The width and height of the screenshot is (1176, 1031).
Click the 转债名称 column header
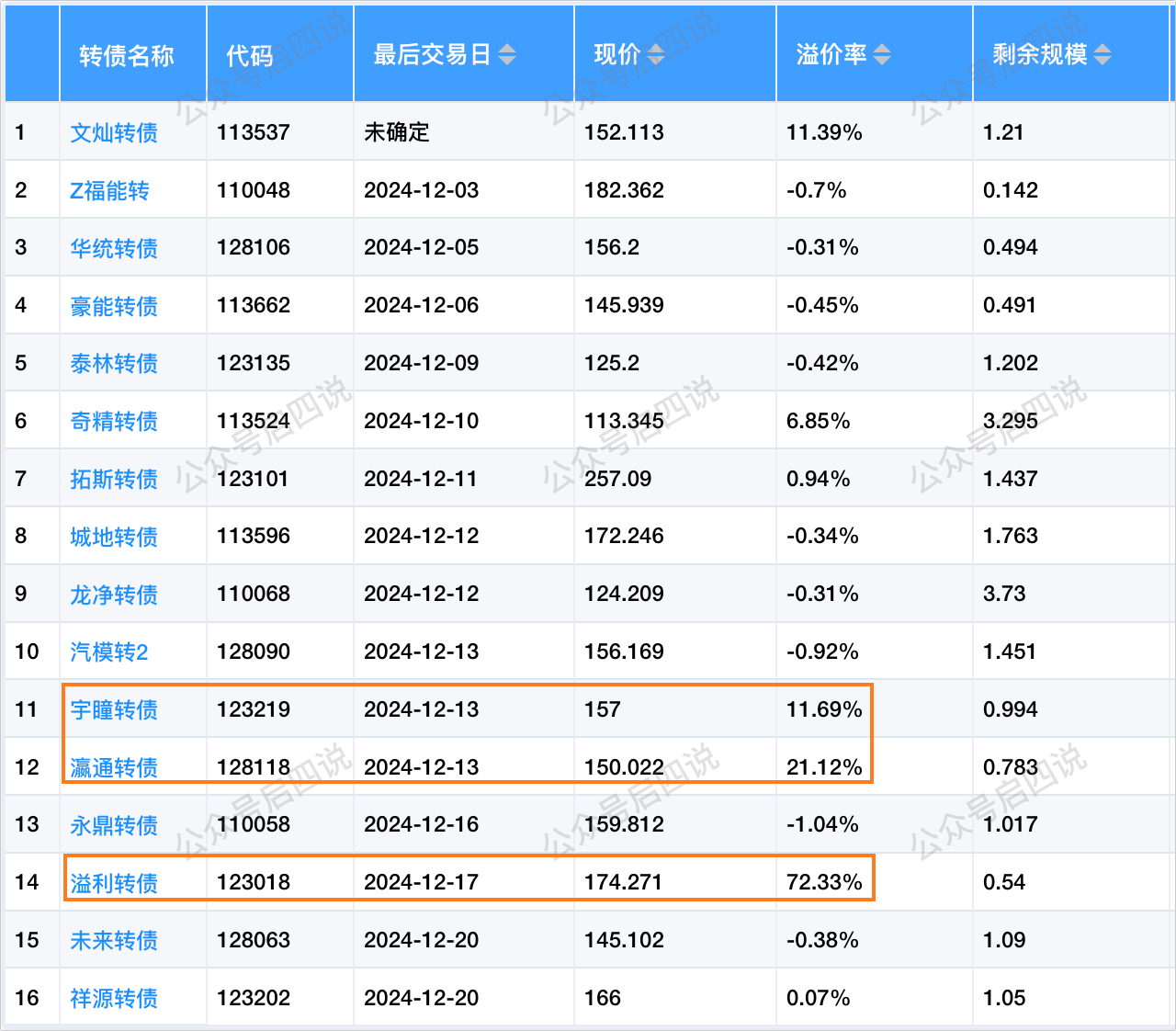click(127, 56)
